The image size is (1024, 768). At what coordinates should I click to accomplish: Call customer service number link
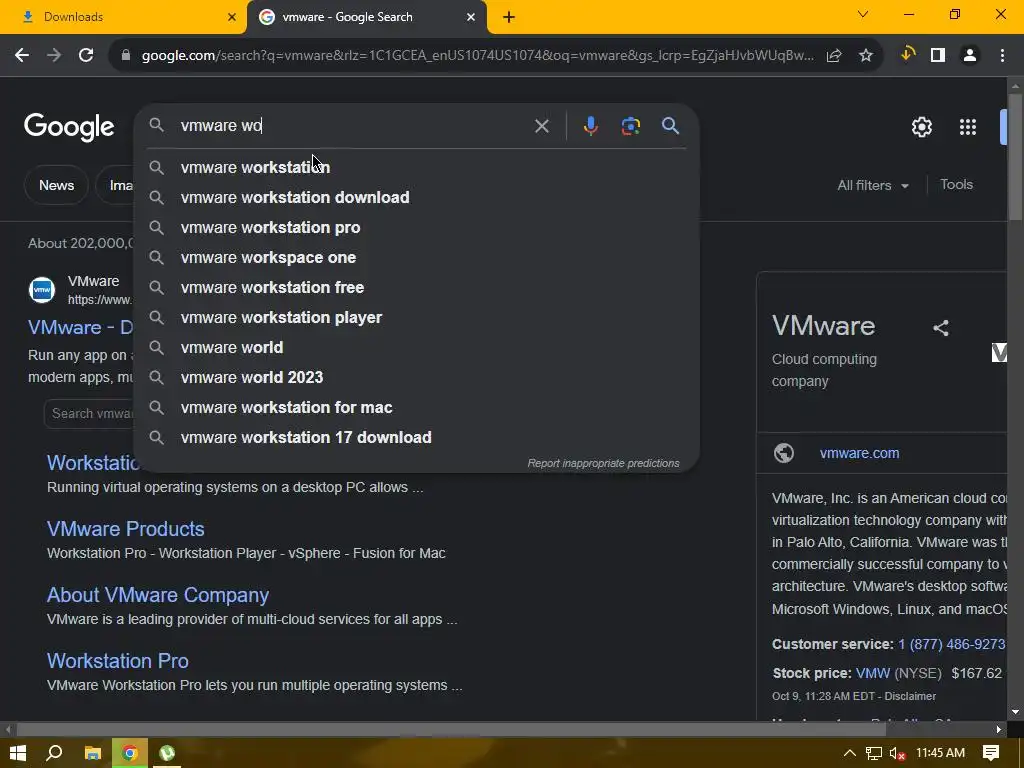(x=952, y=645)
